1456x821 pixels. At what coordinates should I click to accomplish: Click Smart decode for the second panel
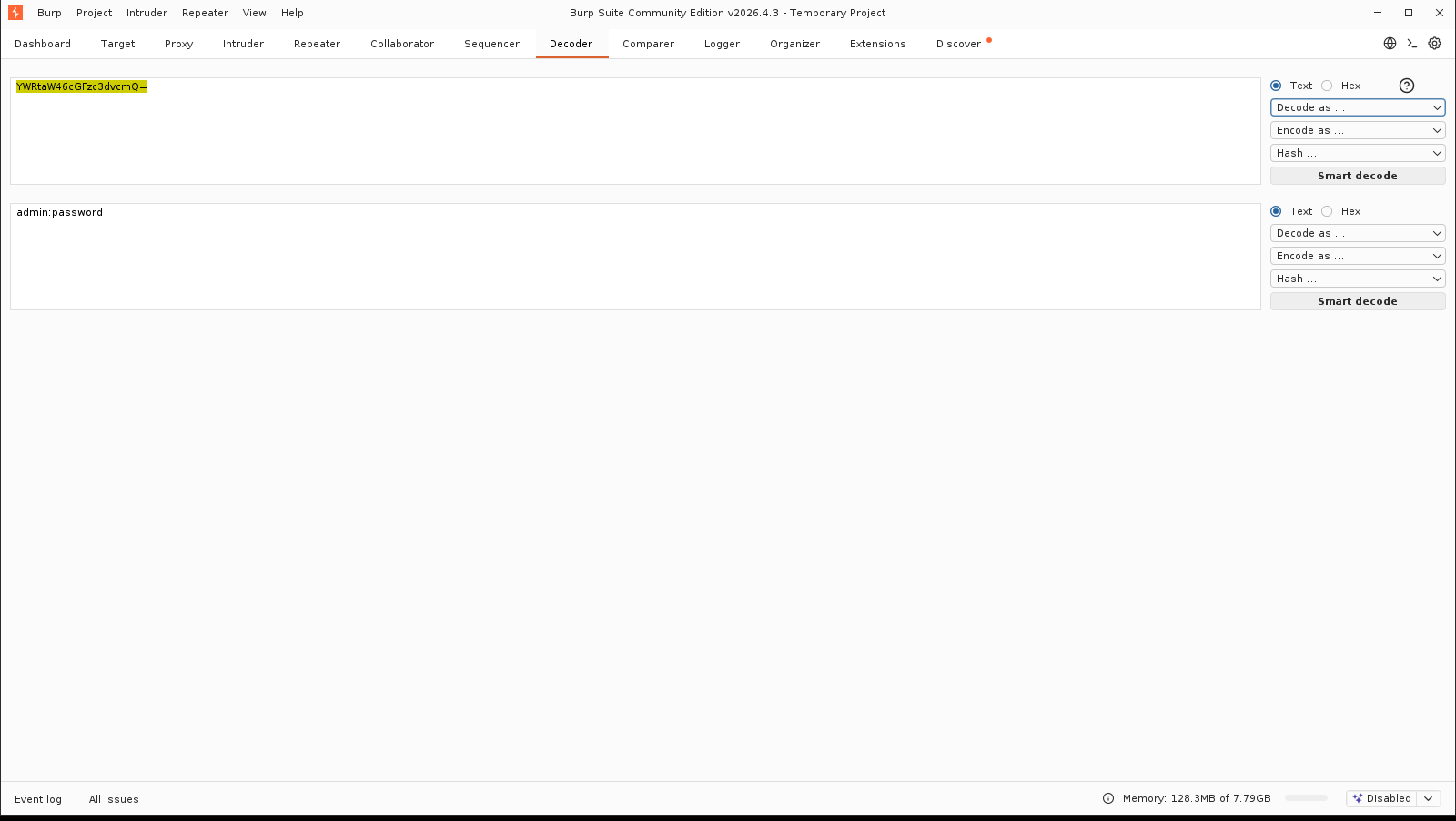click(1358, 301)
